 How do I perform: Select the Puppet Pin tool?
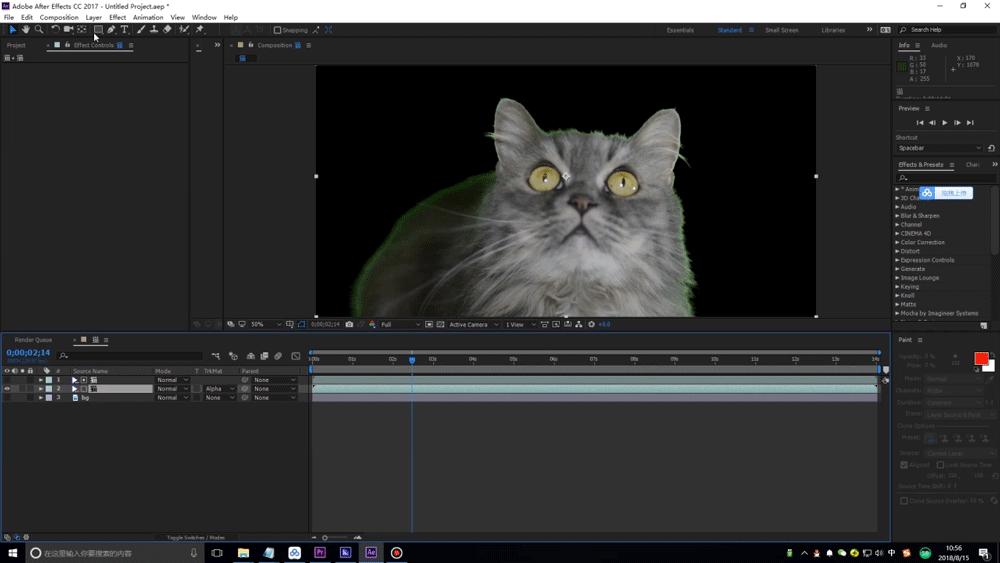click(x=200, y=30)
